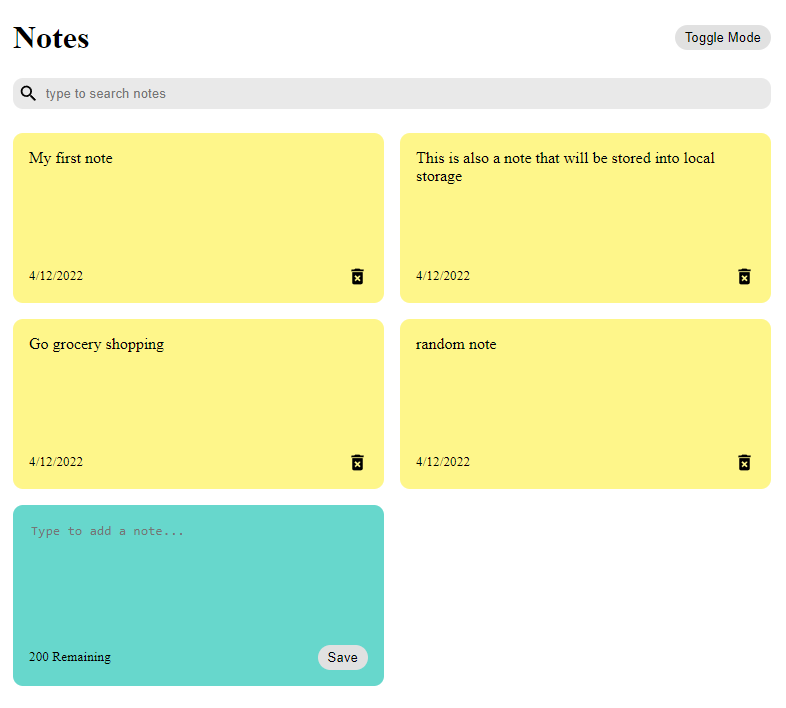Click the "random note" text
Image resolution: width=786 pixels, height=708 pixels.
[456, 344]
